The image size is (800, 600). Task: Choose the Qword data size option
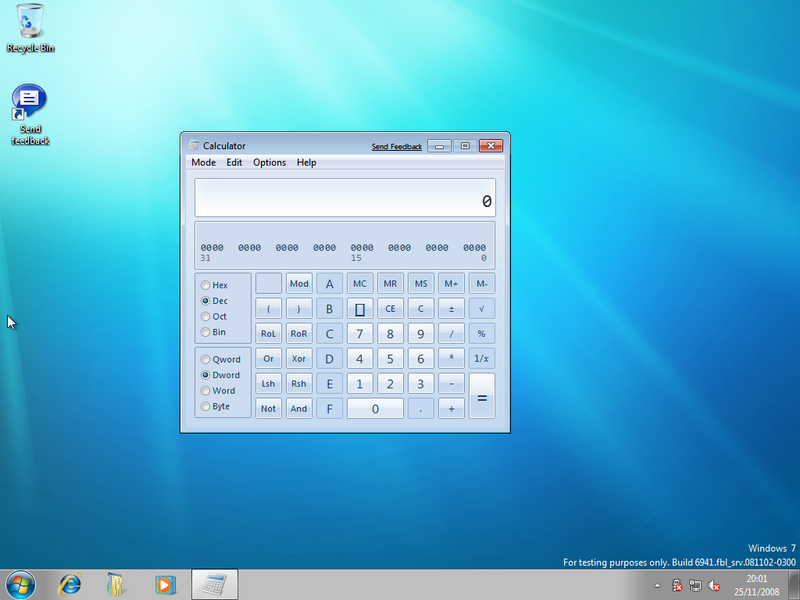[x=206, y=359]
